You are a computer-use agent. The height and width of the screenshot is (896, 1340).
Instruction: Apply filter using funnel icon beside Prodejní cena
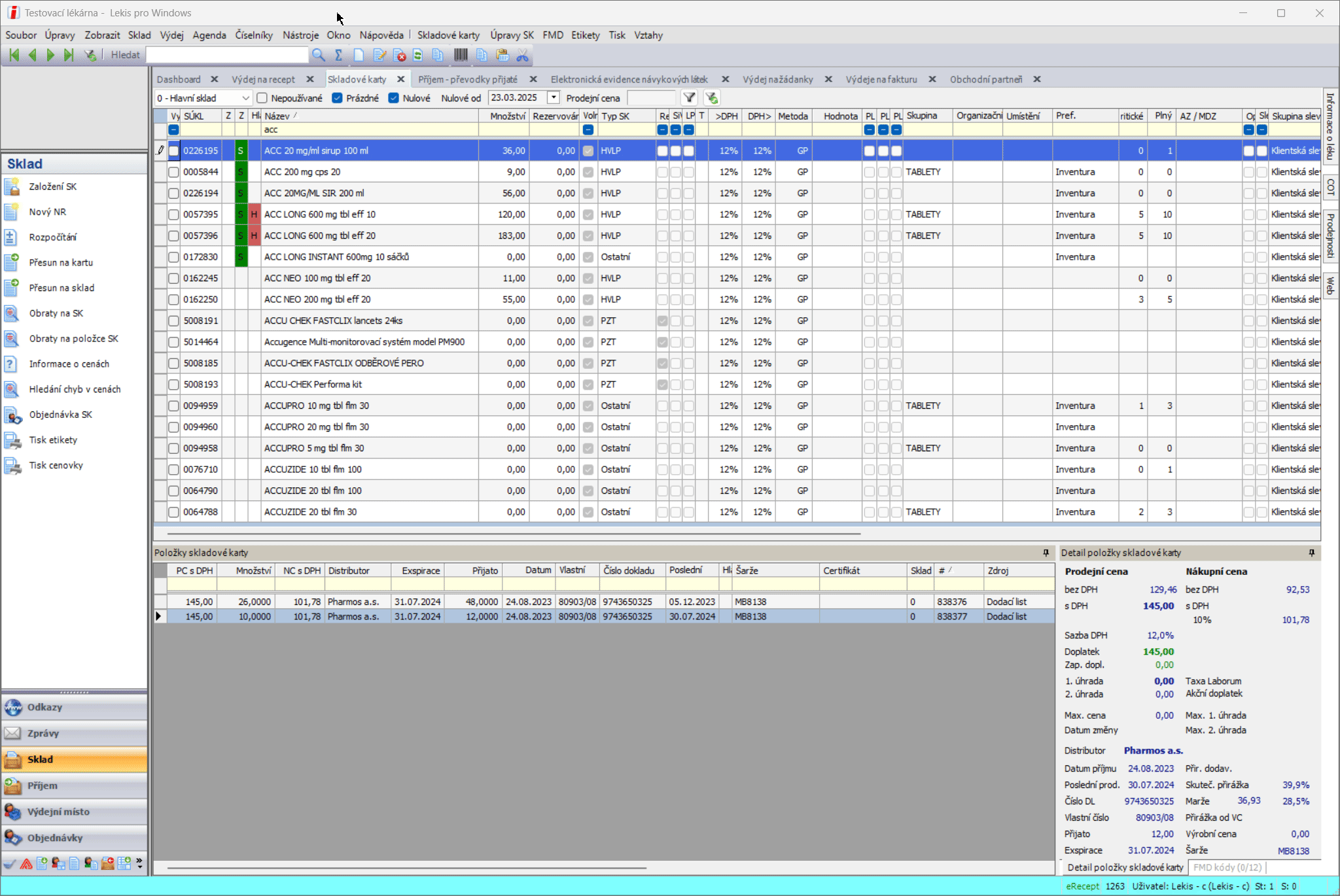pyautogui.click(x=689, y=97)
